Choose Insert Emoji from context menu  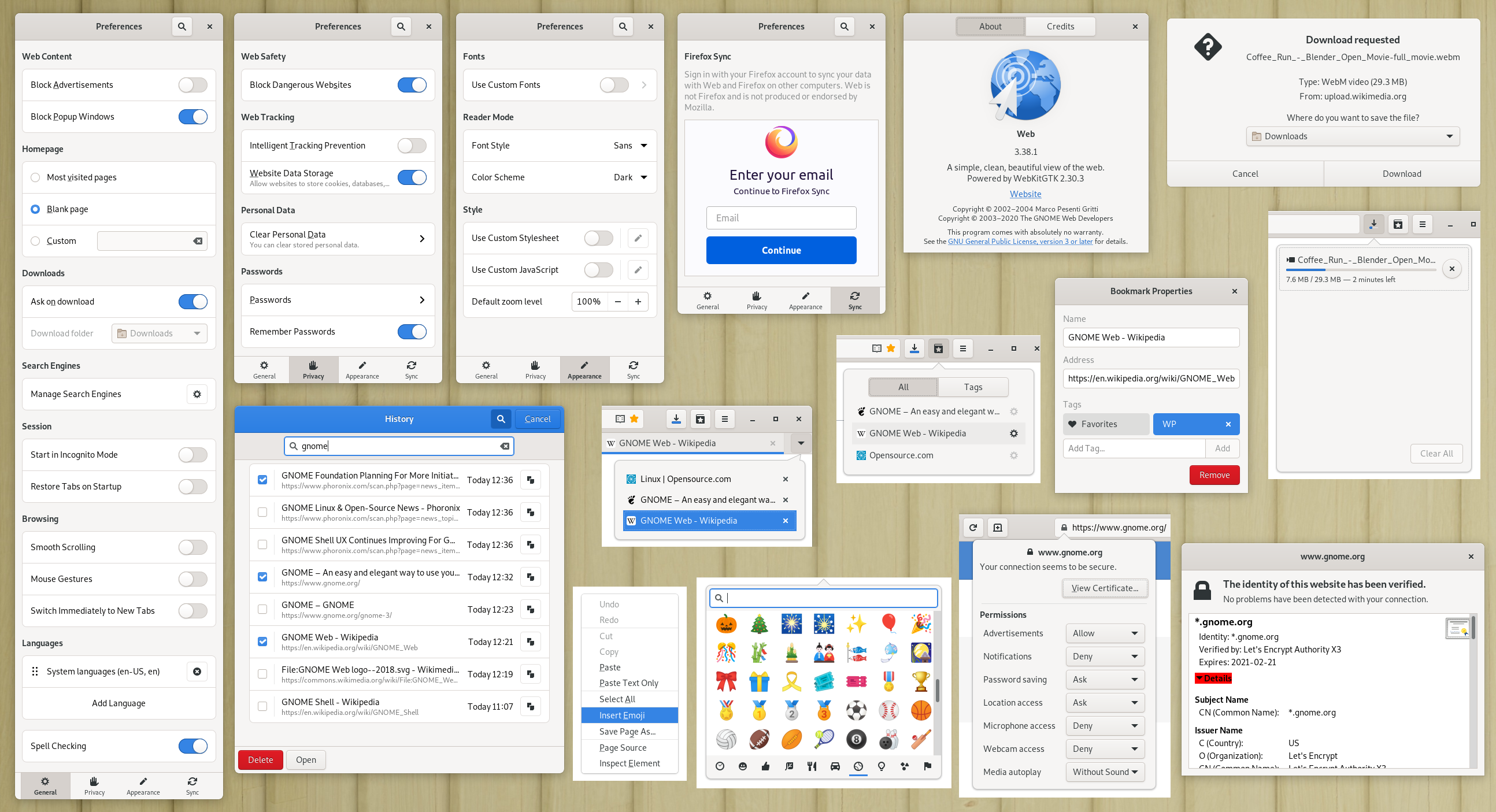click(629, 715)
